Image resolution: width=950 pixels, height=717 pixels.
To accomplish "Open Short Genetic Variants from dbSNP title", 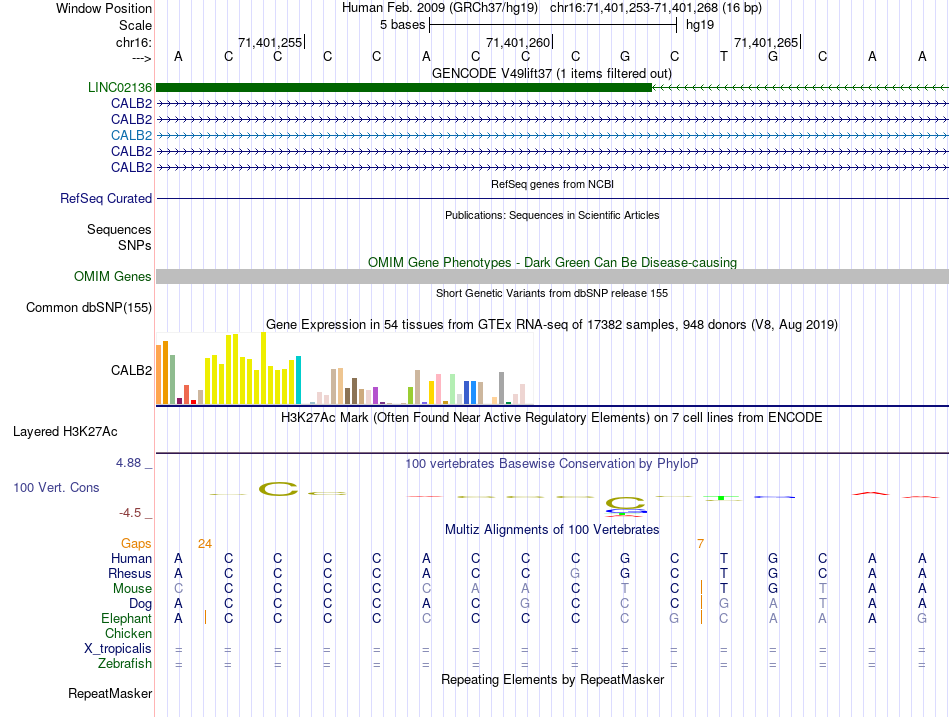I will 552,293.
